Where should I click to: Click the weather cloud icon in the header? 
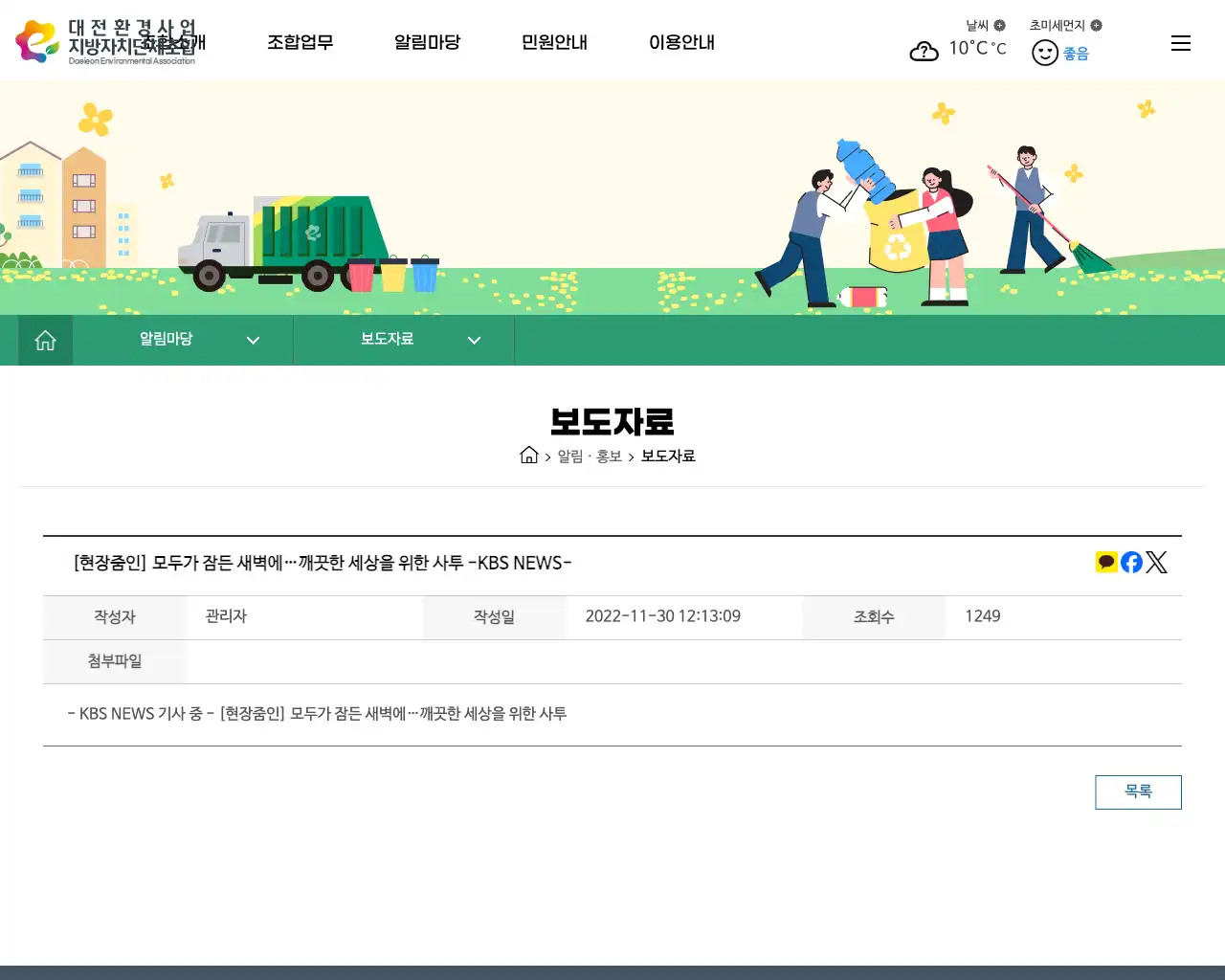point(924,51)
